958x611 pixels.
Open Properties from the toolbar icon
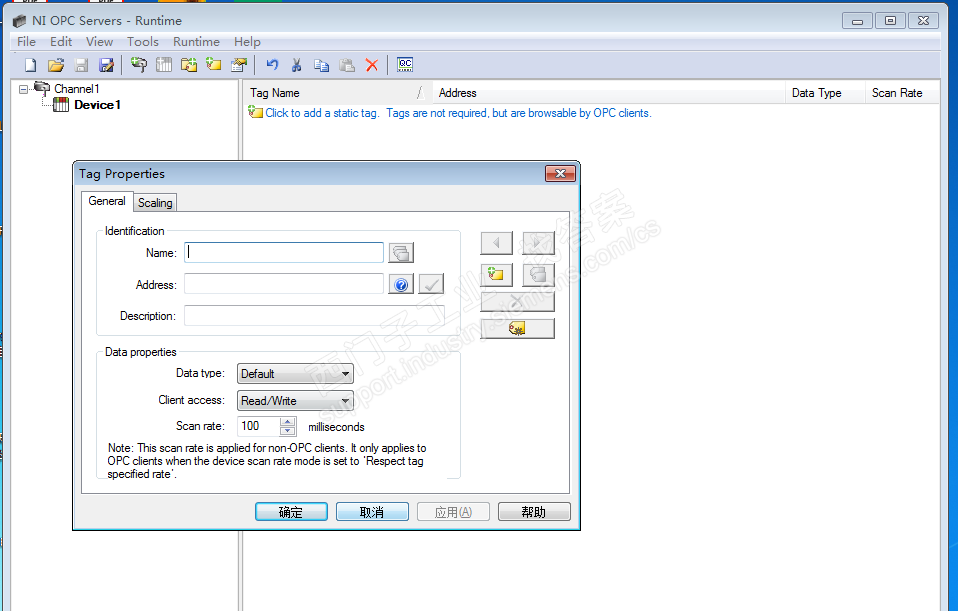coord(239,65)
